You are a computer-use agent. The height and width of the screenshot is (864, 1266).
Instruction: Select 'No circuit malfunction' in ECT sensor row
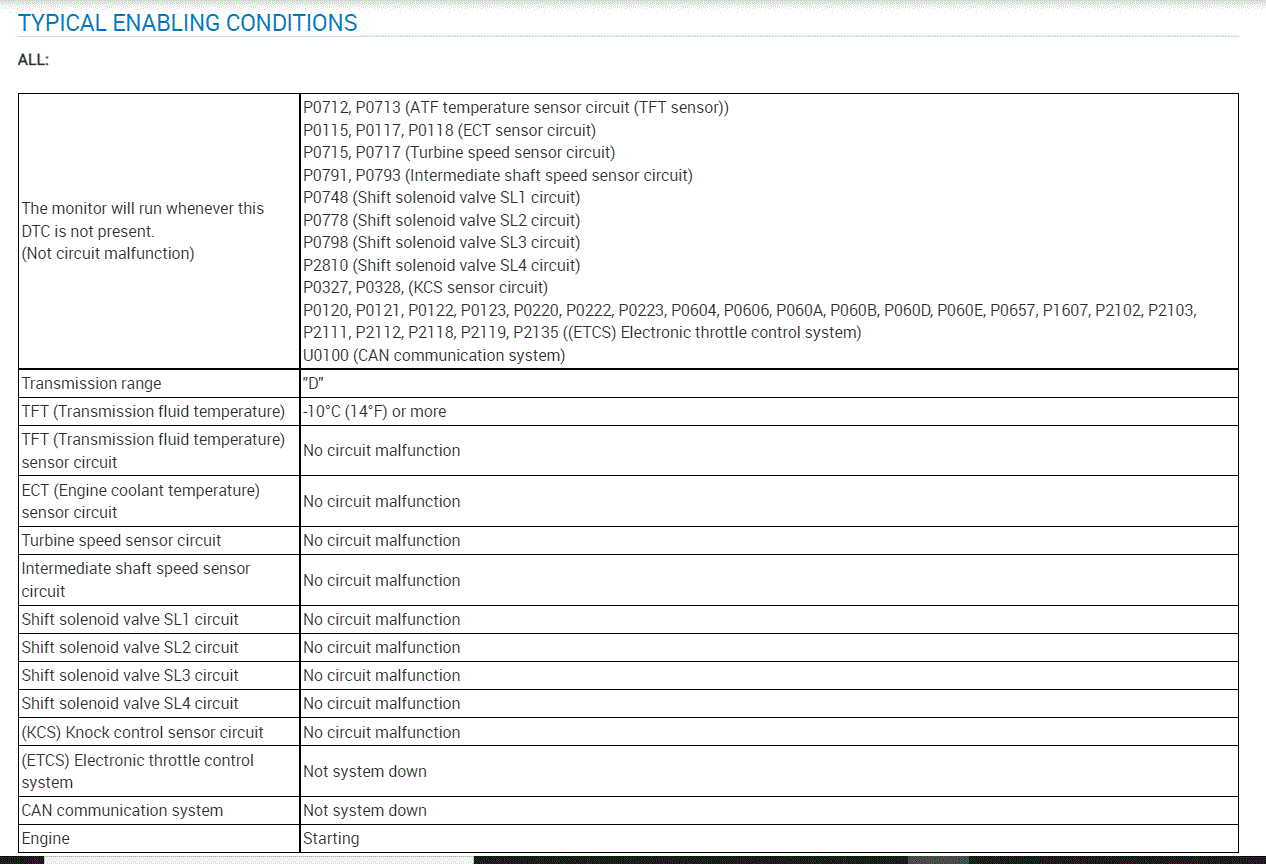382,501
